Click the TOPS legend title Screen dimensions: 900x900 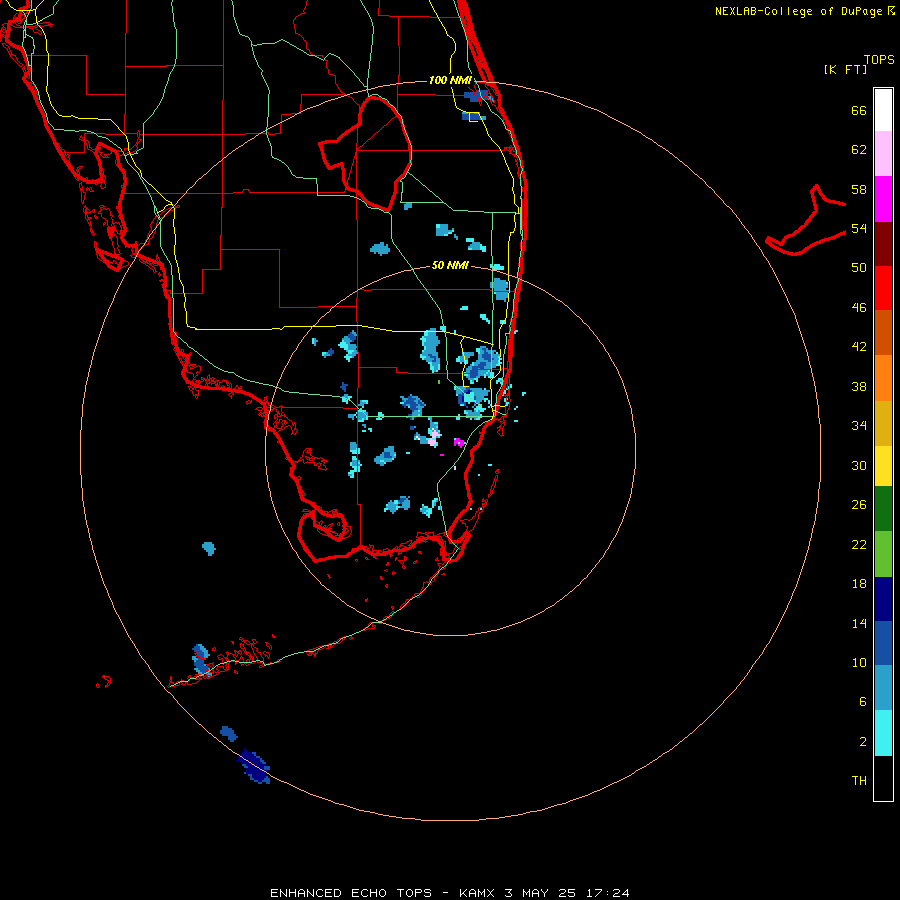pos(879,60)
